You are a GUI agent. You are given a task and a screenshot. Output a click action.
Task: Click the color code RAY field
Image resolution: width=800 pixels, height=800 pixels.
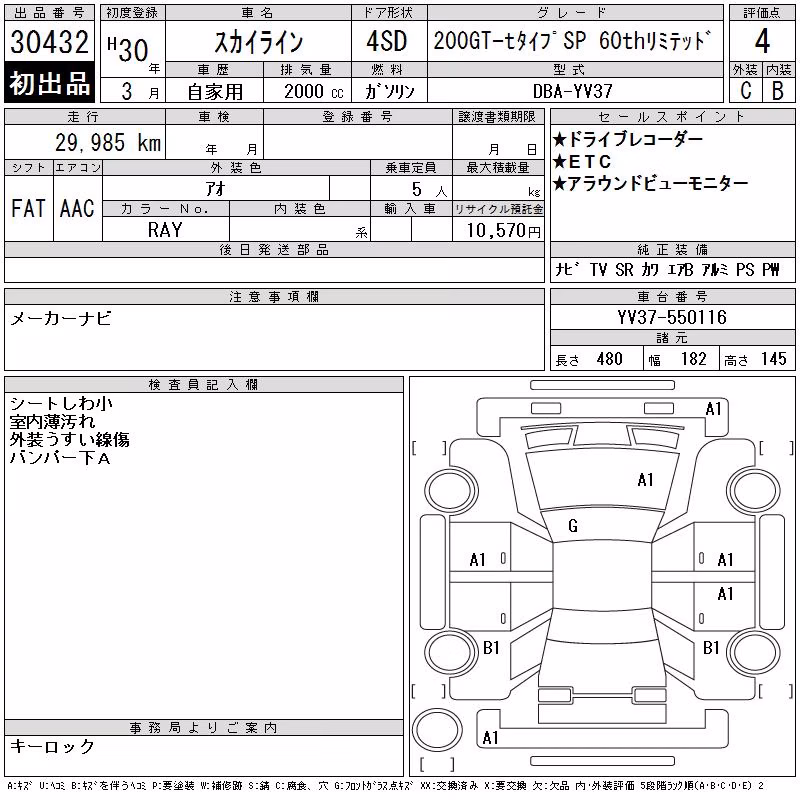pos(165,230)
